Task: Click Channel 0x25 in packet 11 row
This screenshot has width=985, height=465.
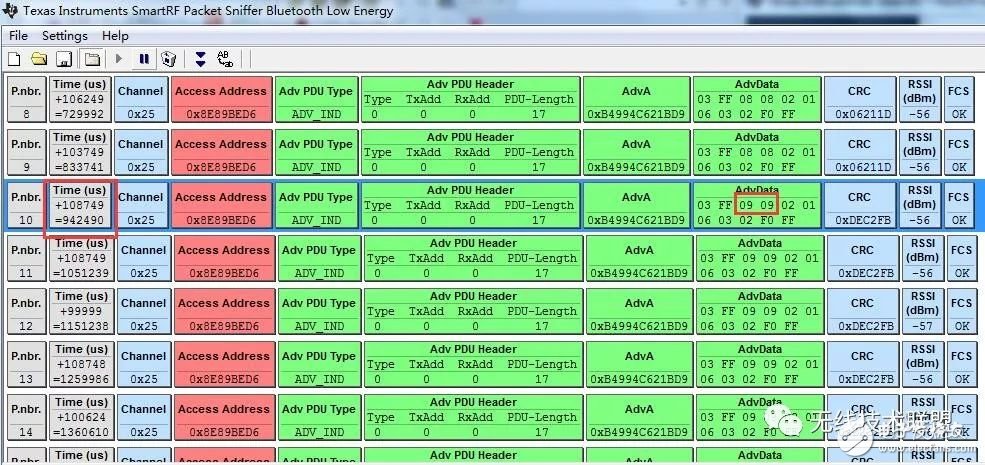Action: tap(144, 258)
